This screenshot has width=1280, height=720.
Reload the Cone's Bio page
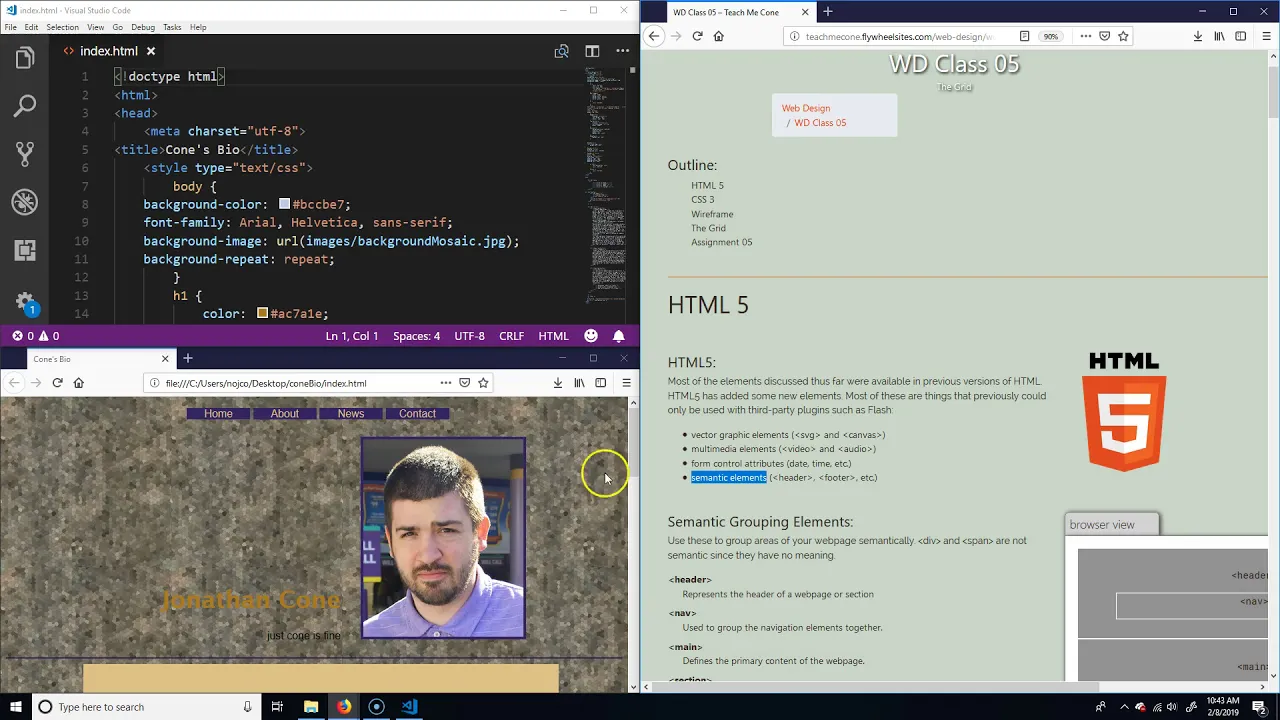pyautogui.click(x=57, y=383)
